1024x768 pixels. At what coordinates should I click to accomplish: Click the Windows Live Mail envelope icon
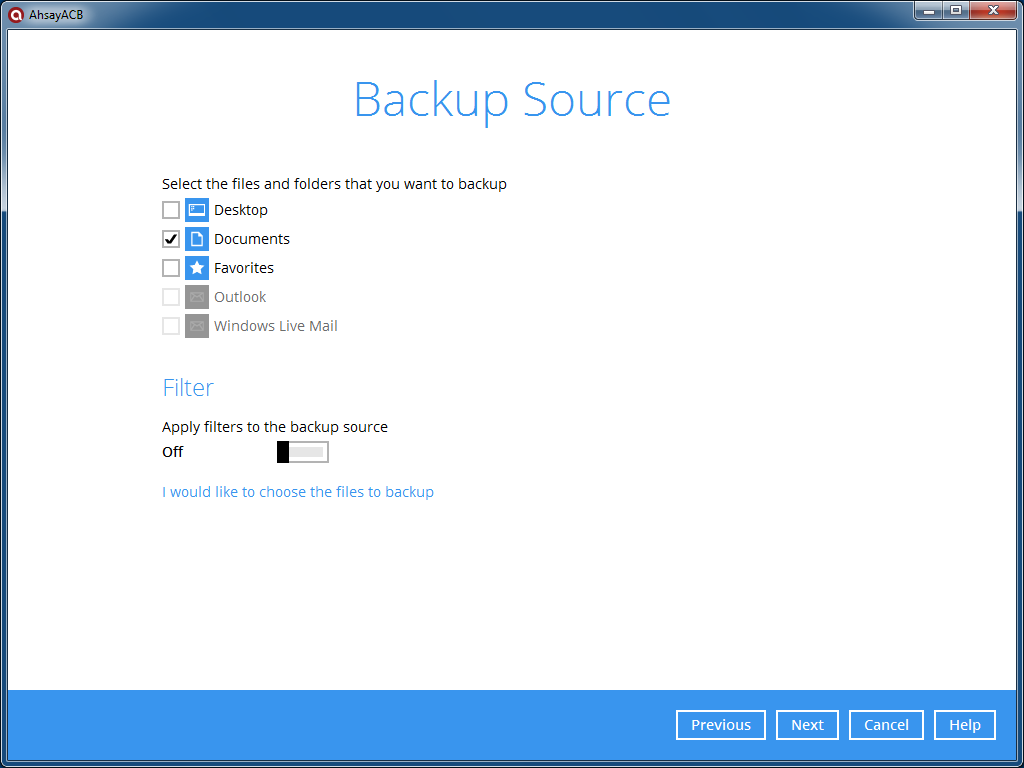pyautogui.click(x=197, y=326)
